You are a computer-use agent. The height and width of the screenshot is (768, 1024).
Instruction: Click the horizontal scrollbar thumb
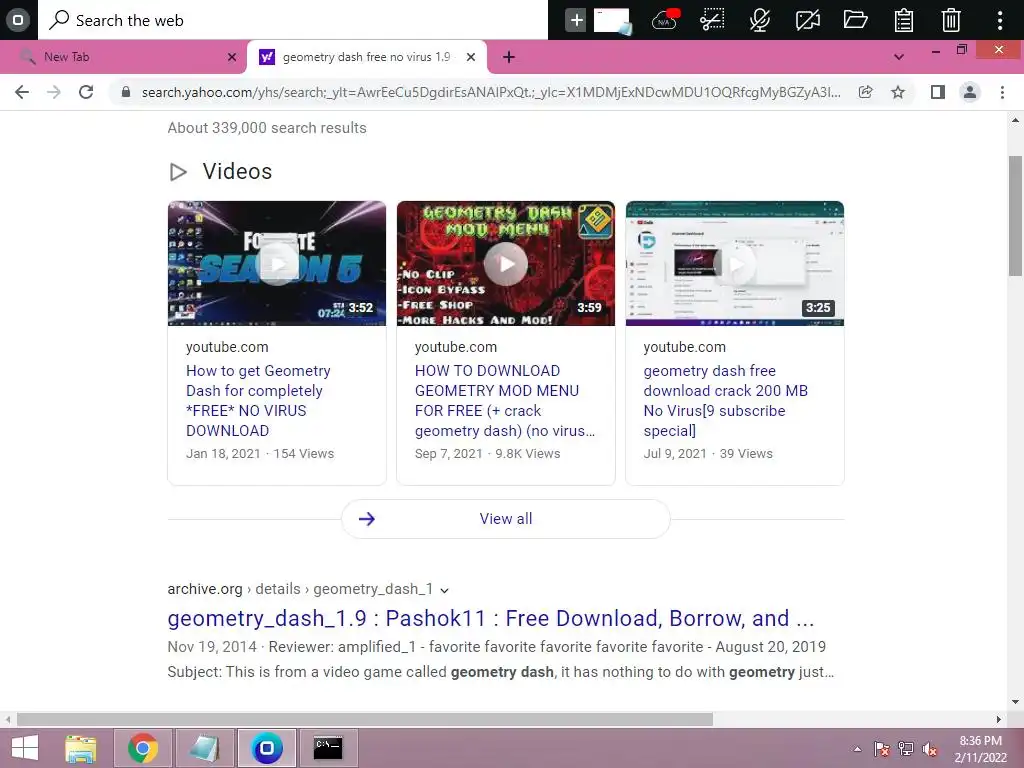click(364, 719)
